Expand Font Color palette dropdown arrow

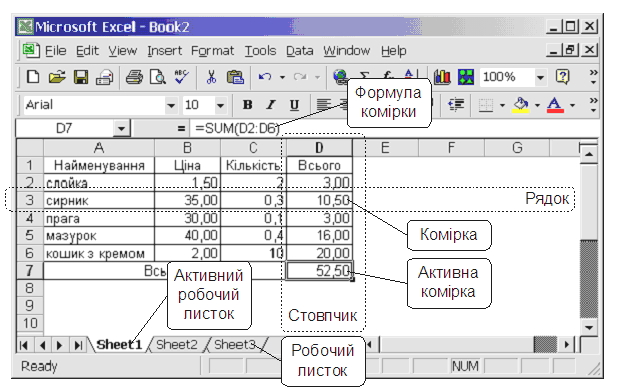(572, 105)
